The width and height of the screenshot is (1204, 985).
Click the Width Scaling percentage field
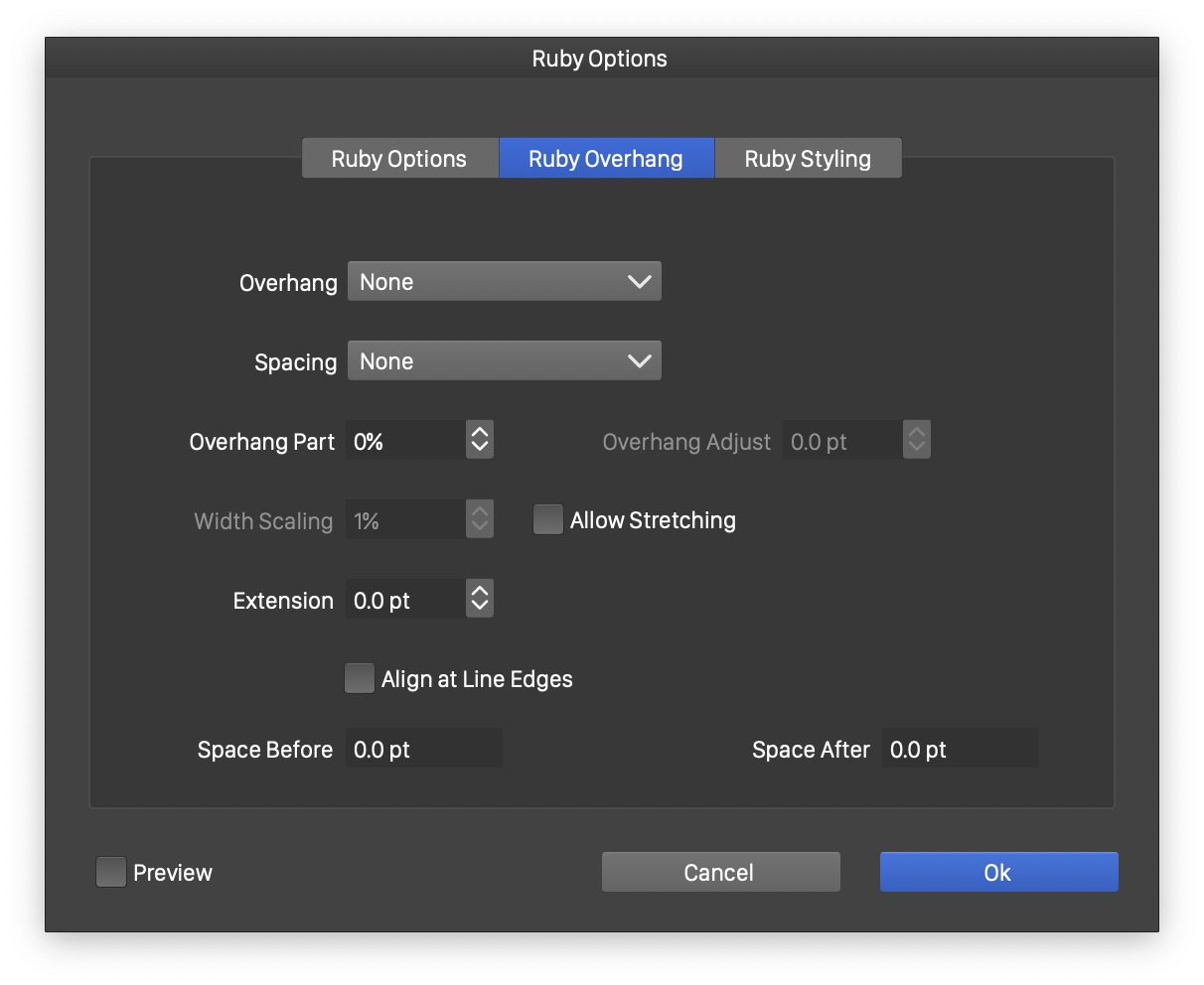coord(405,520)
